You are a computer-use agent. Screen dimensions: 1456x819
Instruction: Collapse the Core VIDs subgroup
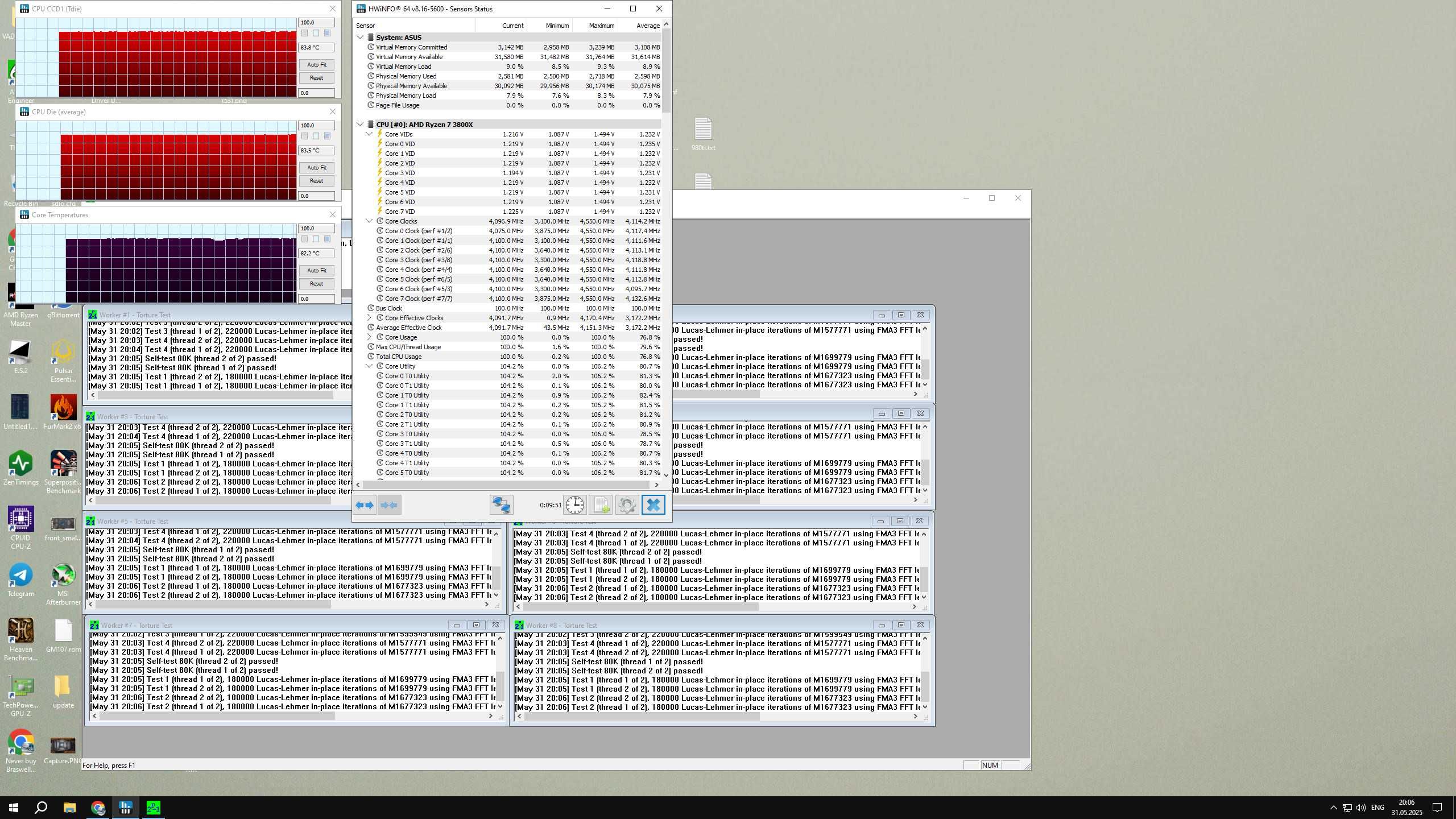coord(369,134)
